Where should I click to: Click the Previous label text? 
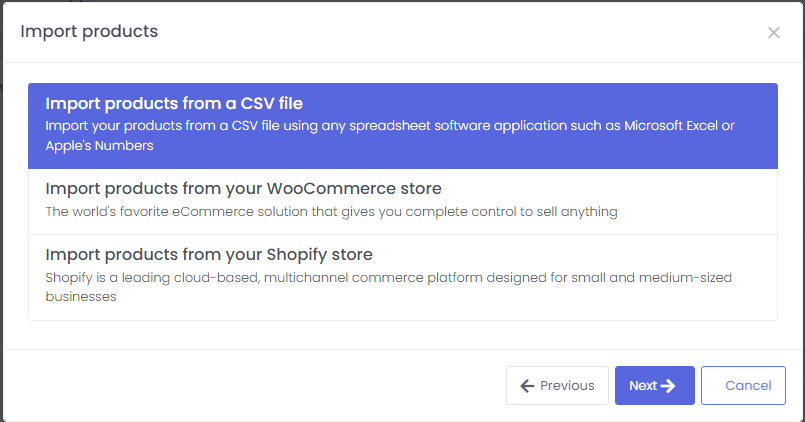point(567,386)
